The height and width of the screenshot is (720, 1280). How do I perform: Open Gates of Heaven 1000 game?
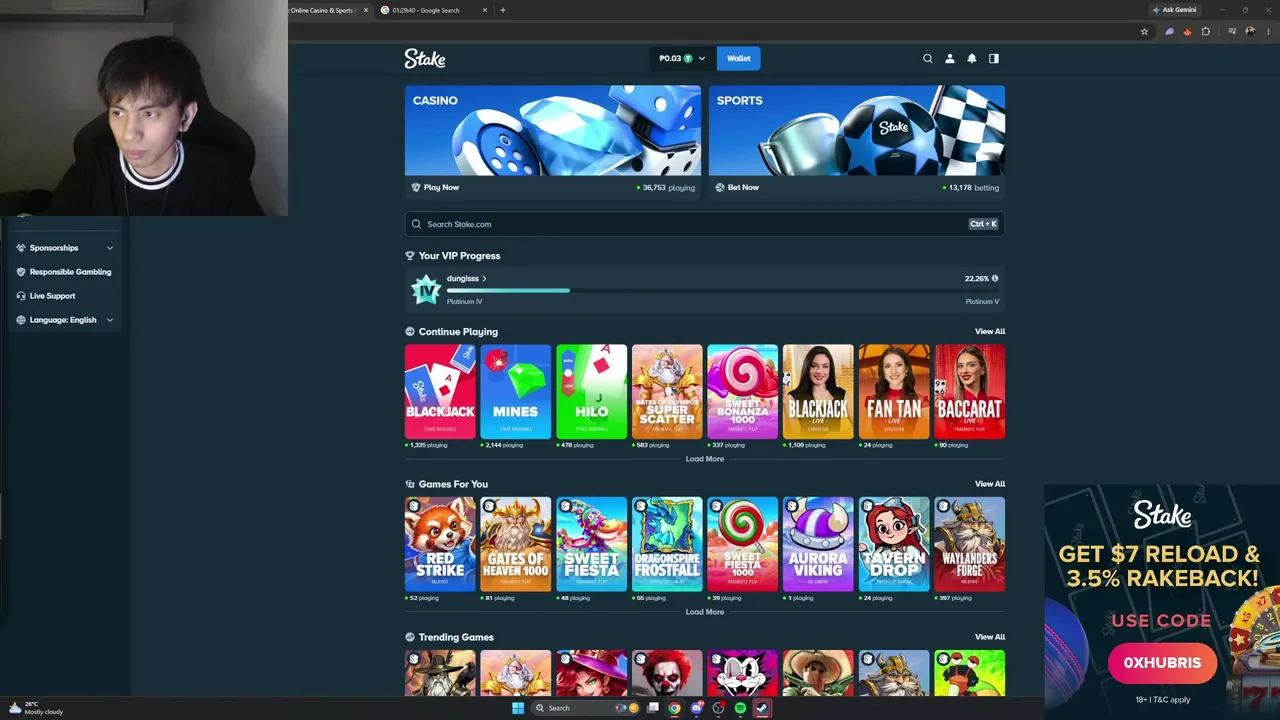(516, 545)
